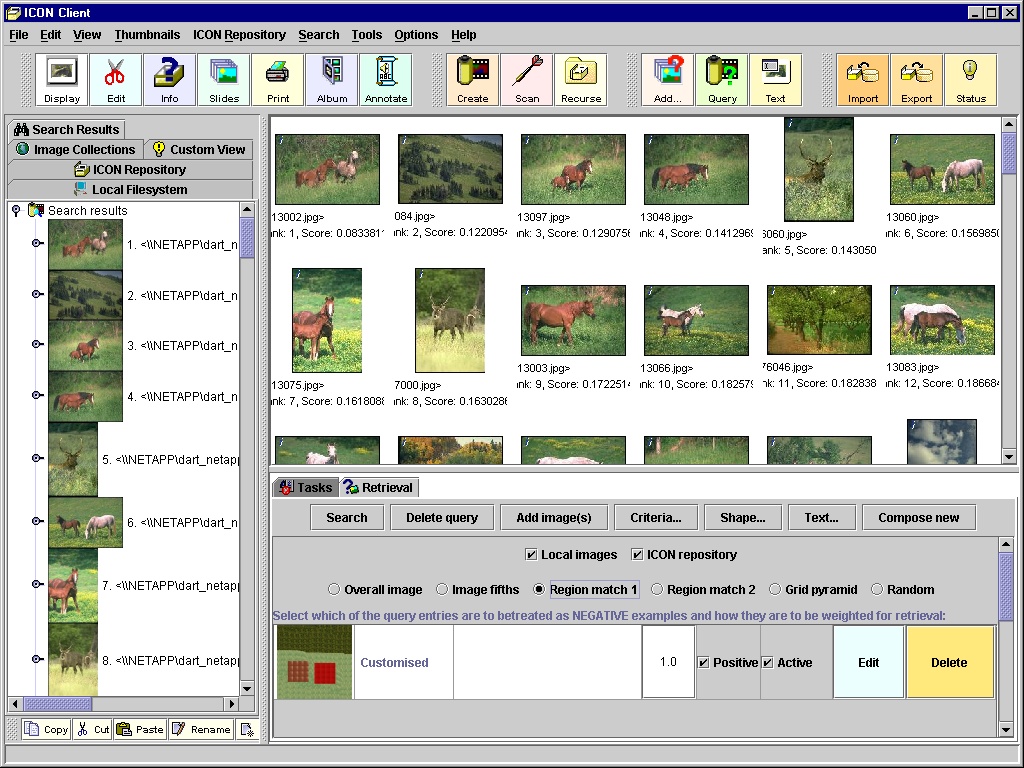The image size is (1024, 768).
Task: Switch to the Retrieval tab
Action: tap(379, 488)
